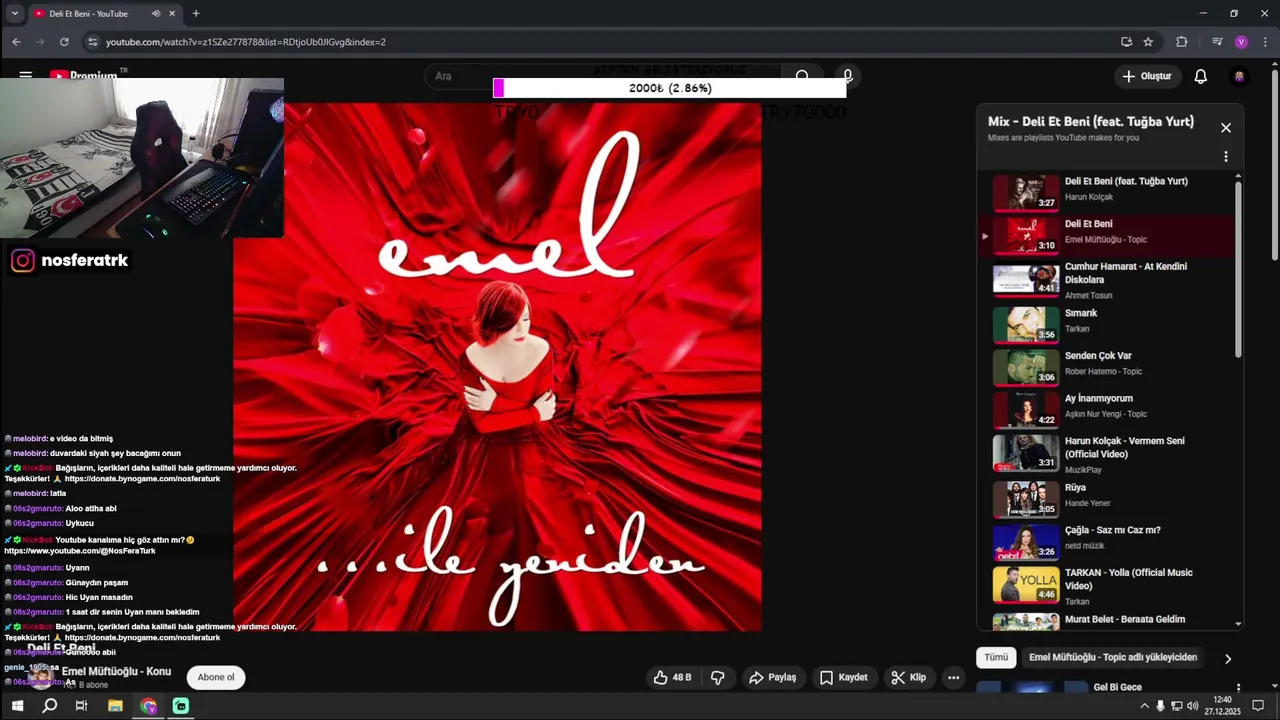Screen dimensions: 1280x720
Task: Open Gel Bi Gece recommended video
Action: pyautogui.click(x=1118, y=687)
